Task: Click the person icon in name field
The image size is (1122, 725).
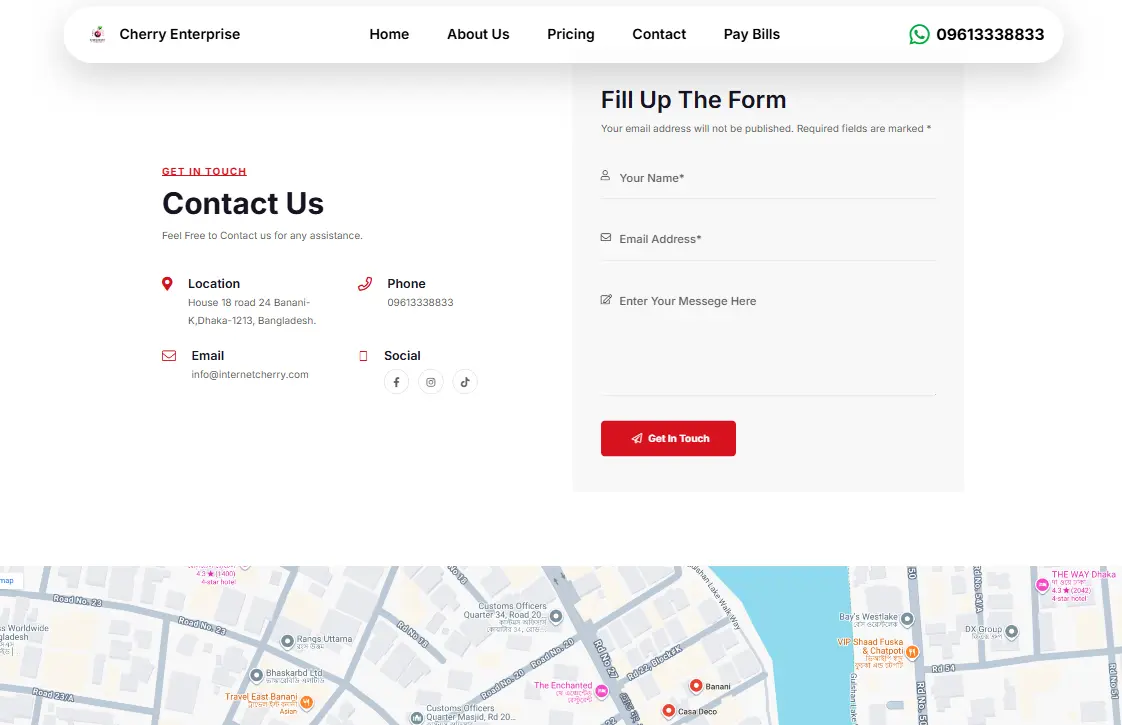Action: (x=605, y=175)
